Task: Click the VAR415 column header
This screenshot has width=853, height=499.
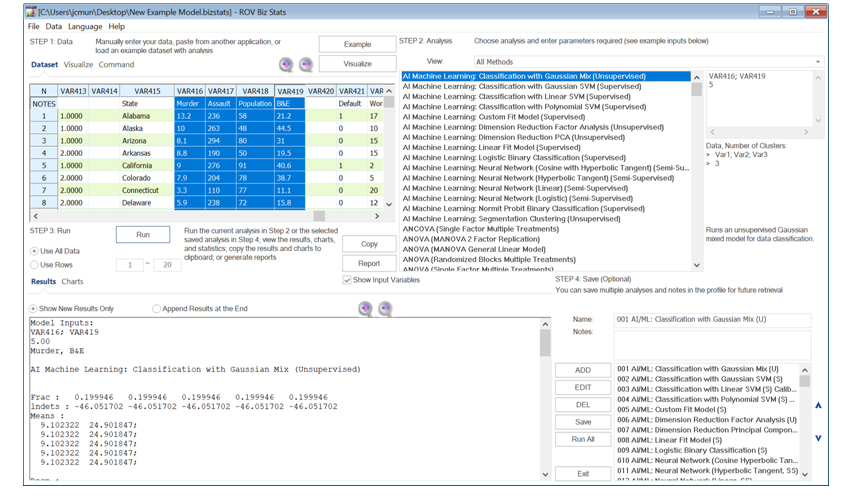Action: point(147,91)
